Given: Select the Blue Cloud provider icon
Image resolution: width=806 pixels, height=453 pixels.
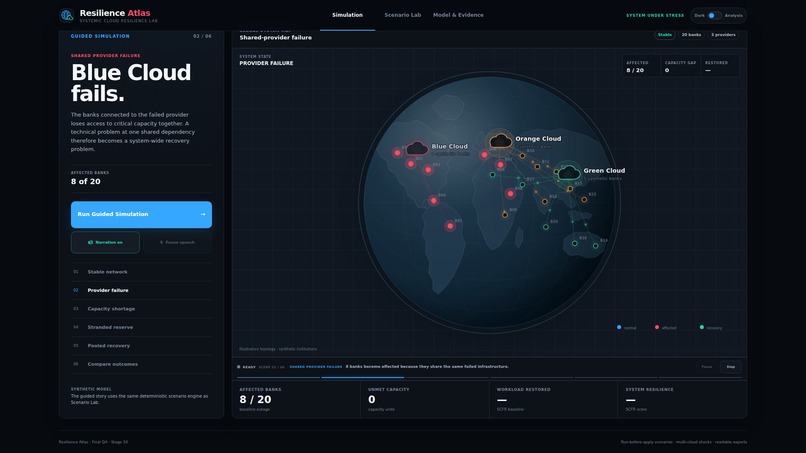Looking at the screenshot, I should [417, 149].
